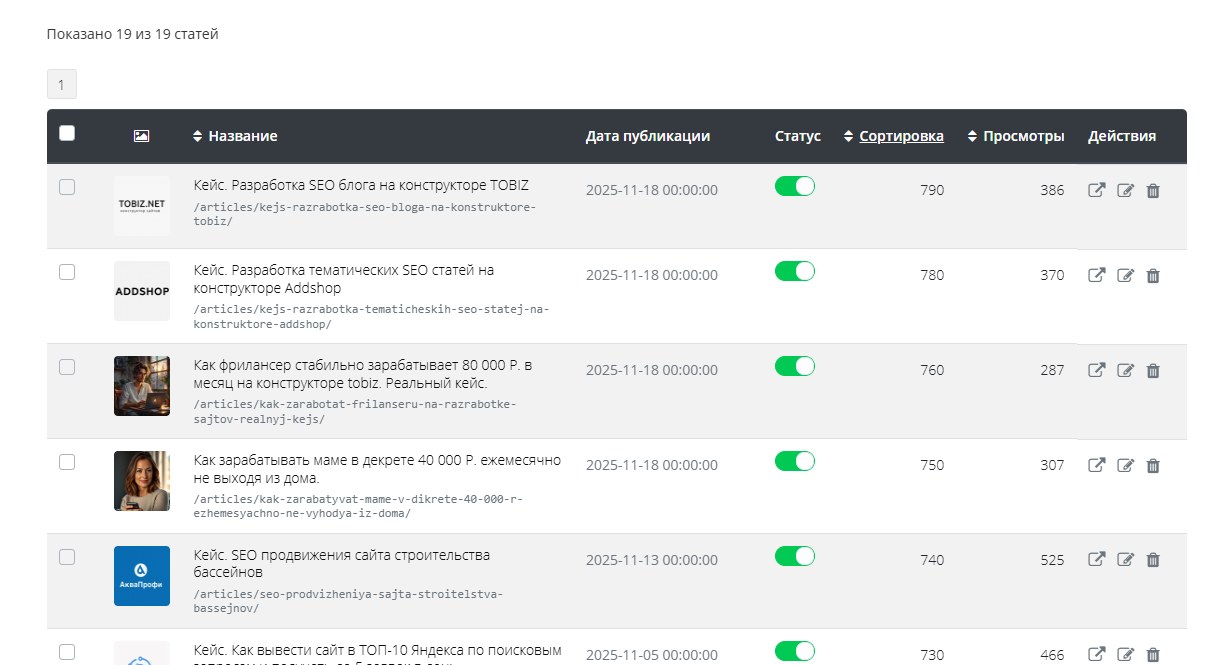
Task: Sort articles by Сортировка column
Action: [894, 136]
